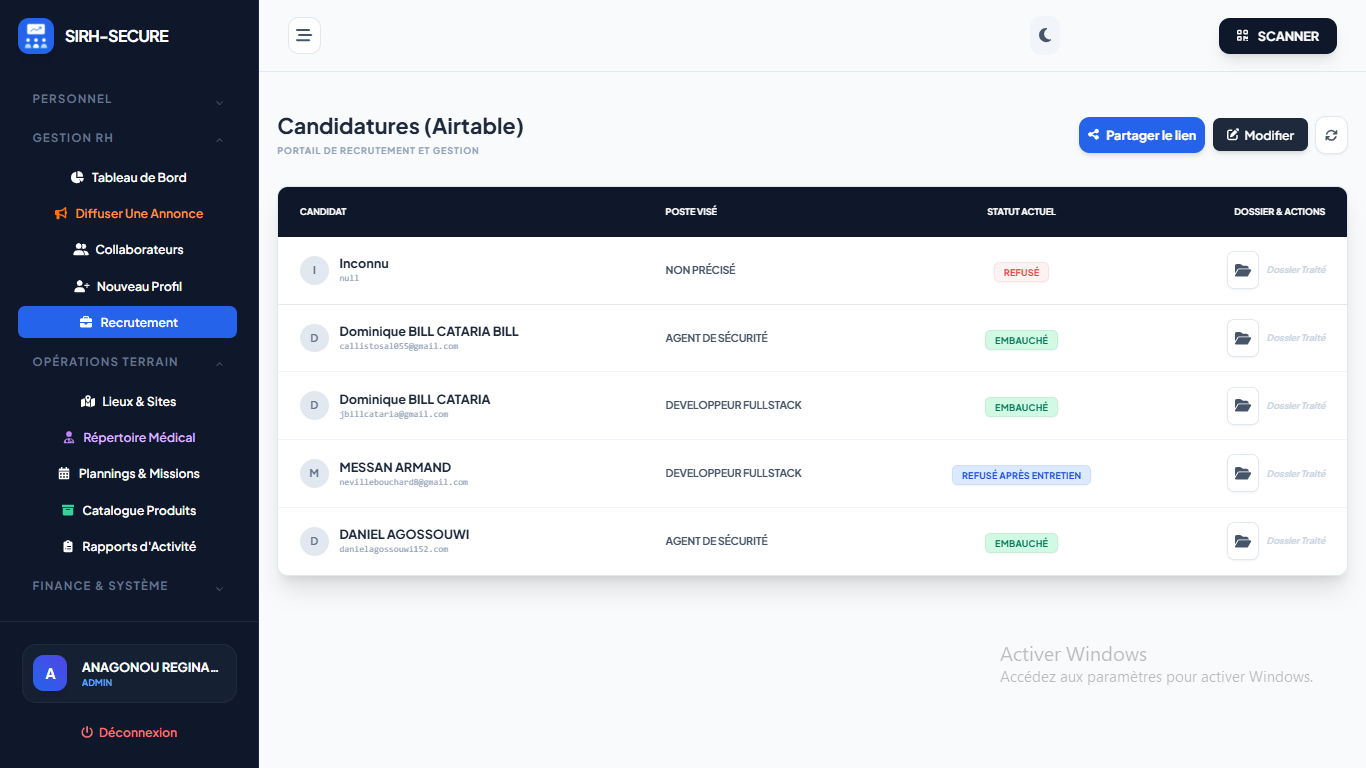Refresh the candidatures list with the sync icon
1366x768 pixels.
(x=1331, y=135)
